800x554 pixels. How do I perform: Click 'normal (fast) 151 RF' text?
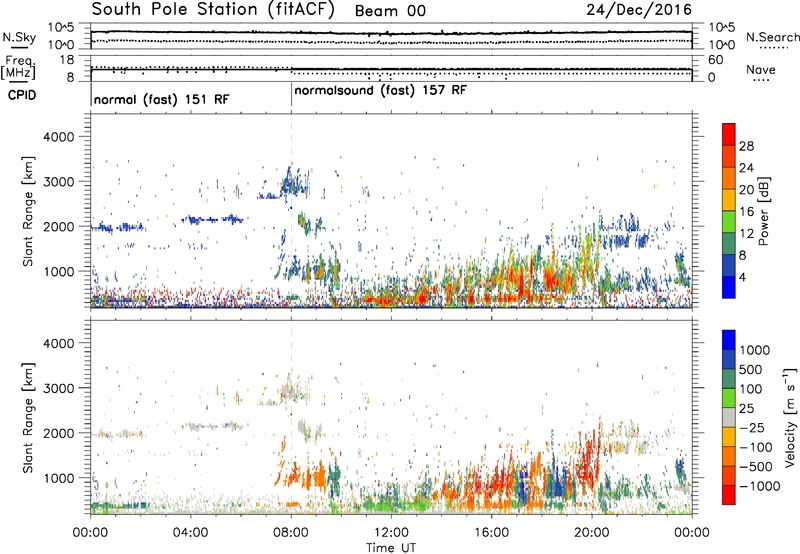tap(162, 99)
